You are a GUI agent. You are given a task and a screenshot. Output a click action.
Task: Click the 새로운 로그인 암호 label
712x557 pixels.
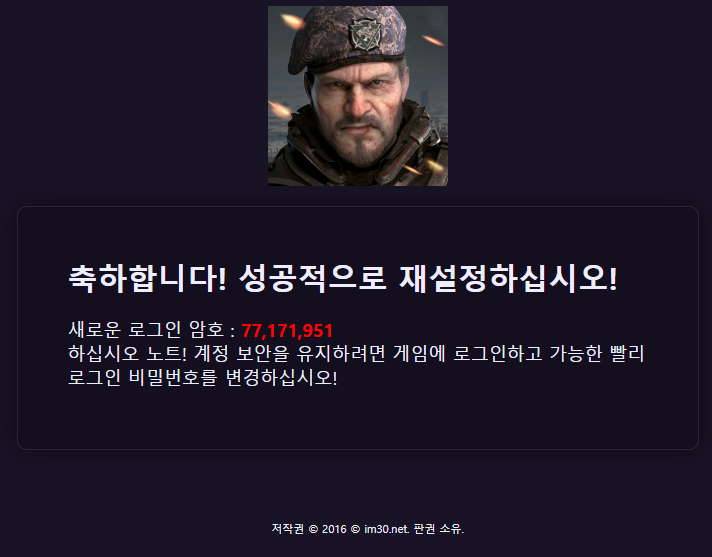[x=146, y=330]
